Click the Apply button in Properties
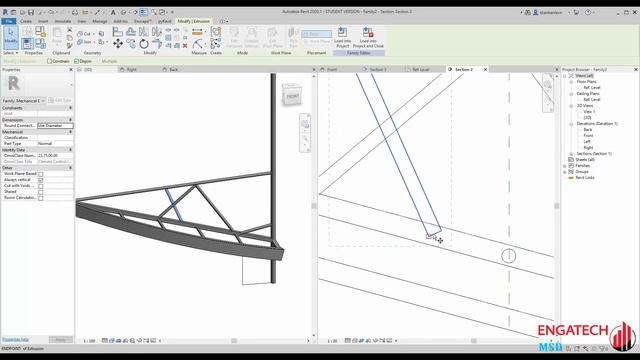640x360 pixels. 60,340
